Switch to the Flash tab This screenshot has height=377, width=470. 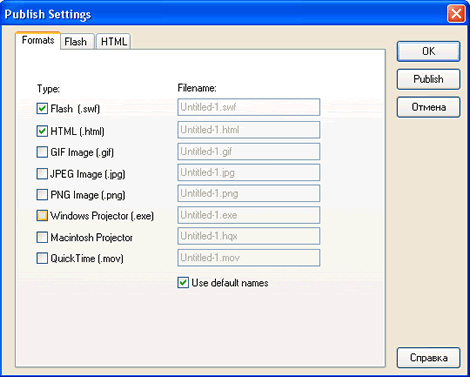pyautogui.click(x=77, y=42)
